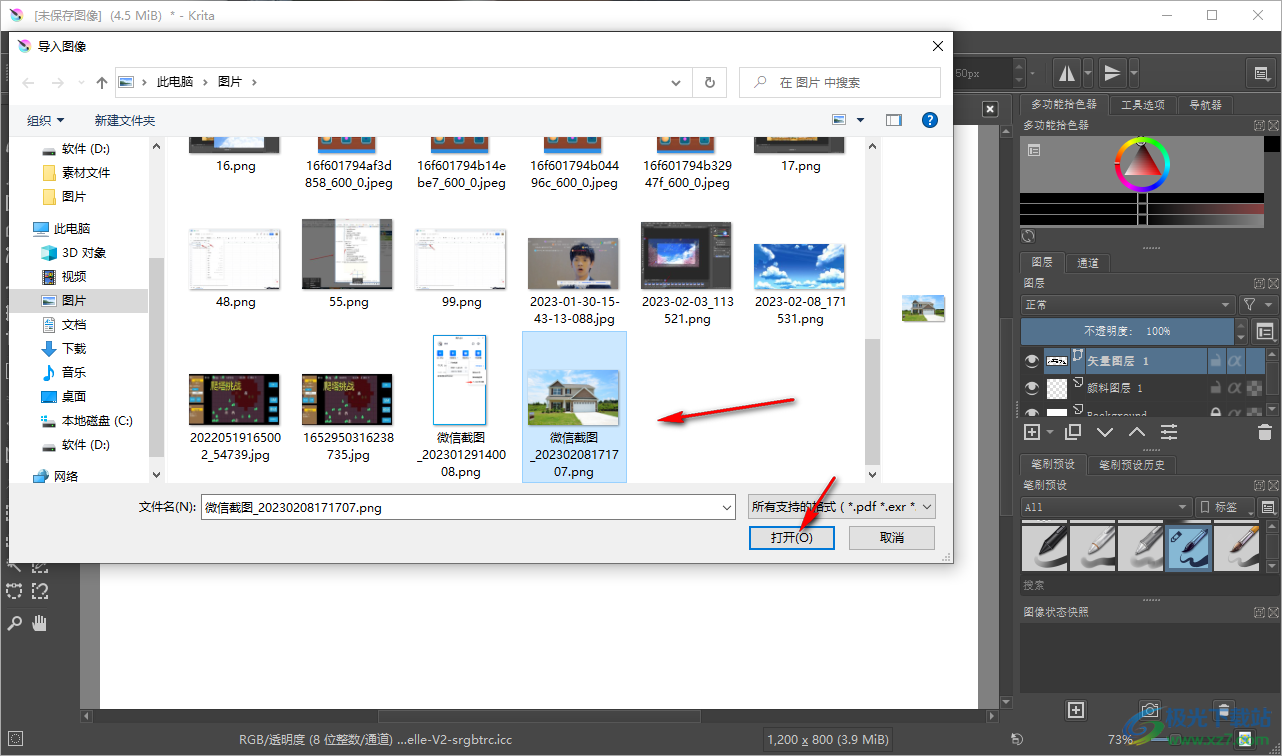Select file 微信截图_20230129140008.png
This screenshot has width=1282, height=756.
click(x=461, y=407)
